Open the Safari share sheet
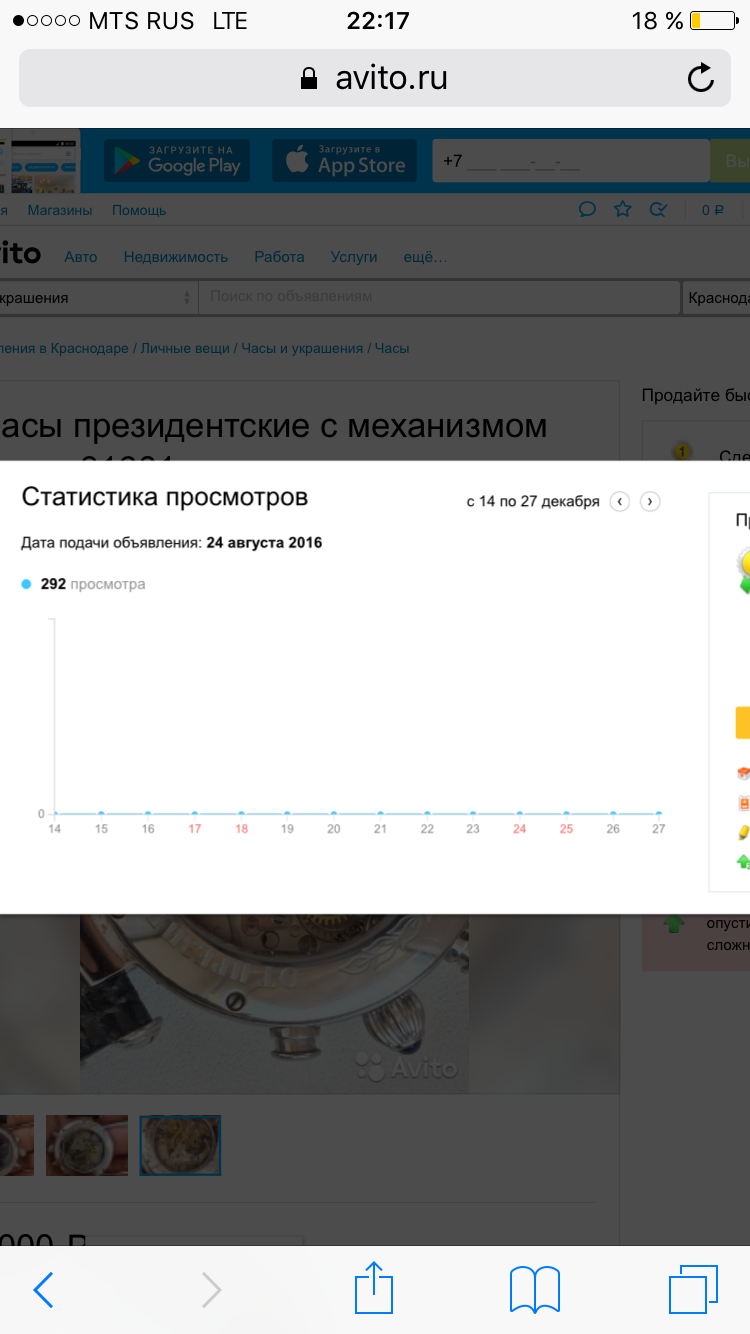Image resolution: width=750 pixels, height=1334 pixels. pos(374,1288)
